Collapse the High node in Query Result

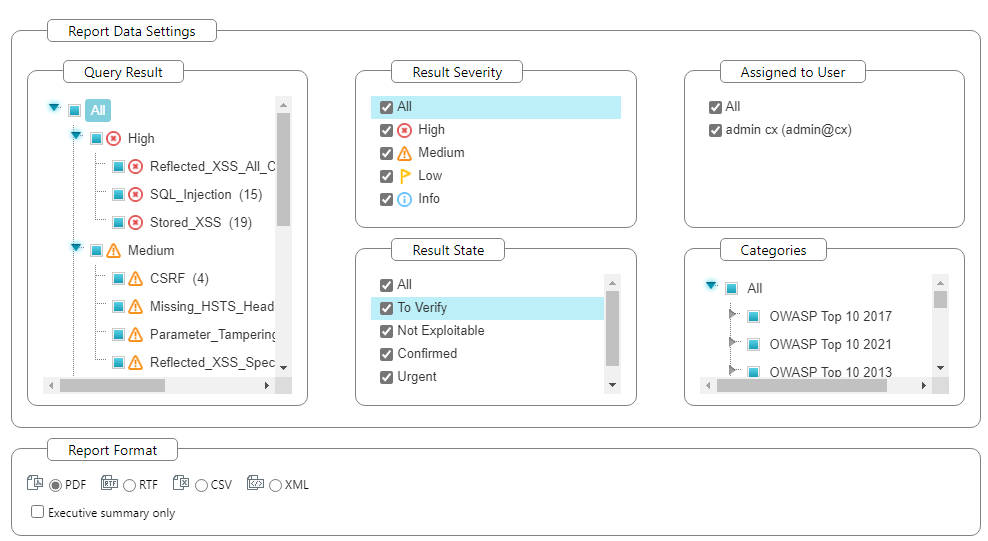(x=76, y=135)
